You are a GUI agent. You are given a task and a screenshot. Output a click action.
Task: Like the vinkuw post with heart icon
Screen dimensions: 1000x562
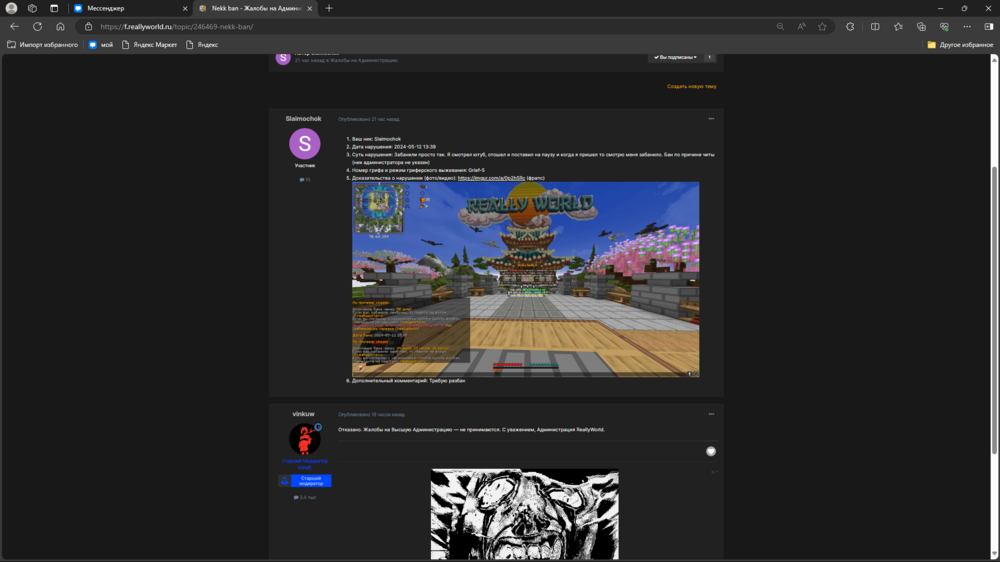click(711, 452)
